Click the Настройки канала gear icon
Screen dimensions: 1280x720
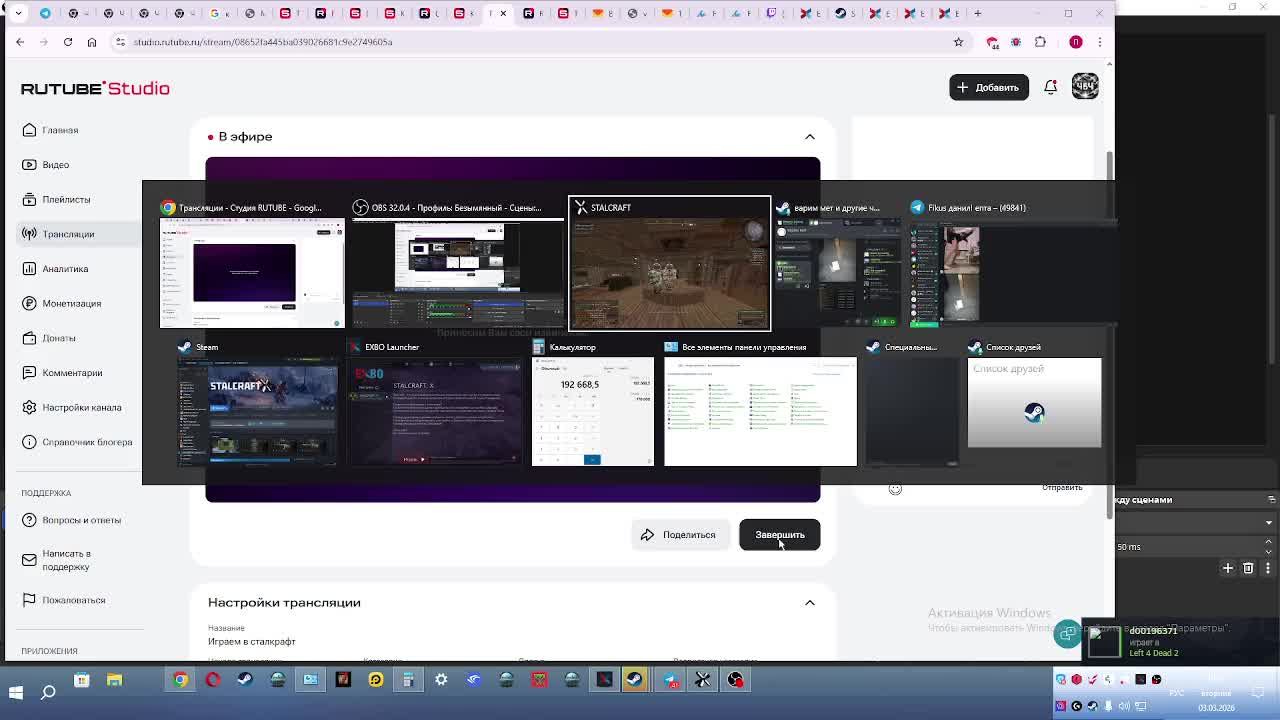(x=29, y=407)
